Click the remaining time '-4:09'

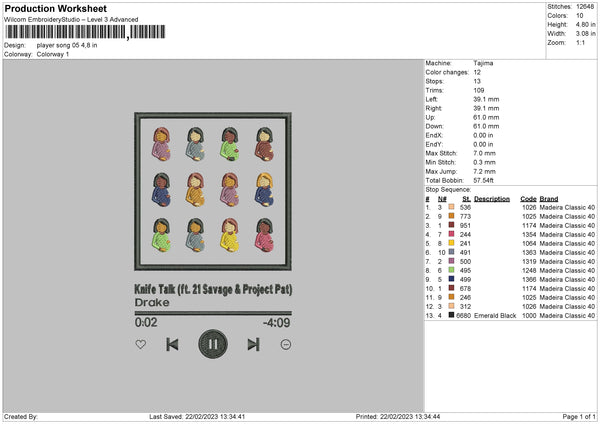277,323
